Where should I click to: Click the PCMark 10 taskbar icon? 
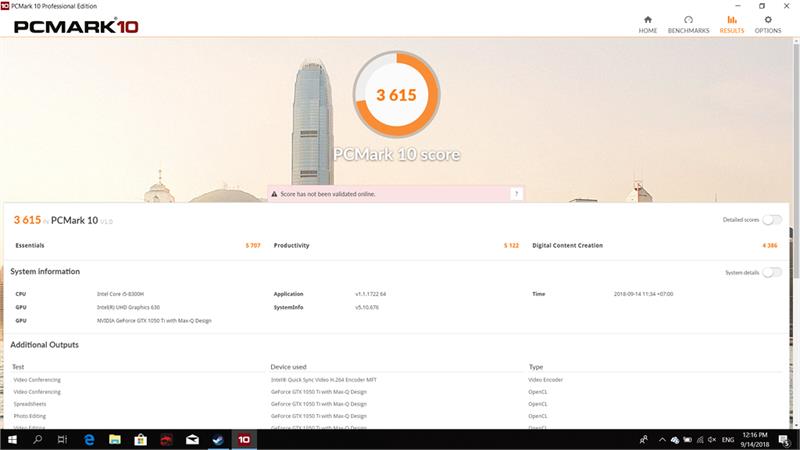coord(243,439)
